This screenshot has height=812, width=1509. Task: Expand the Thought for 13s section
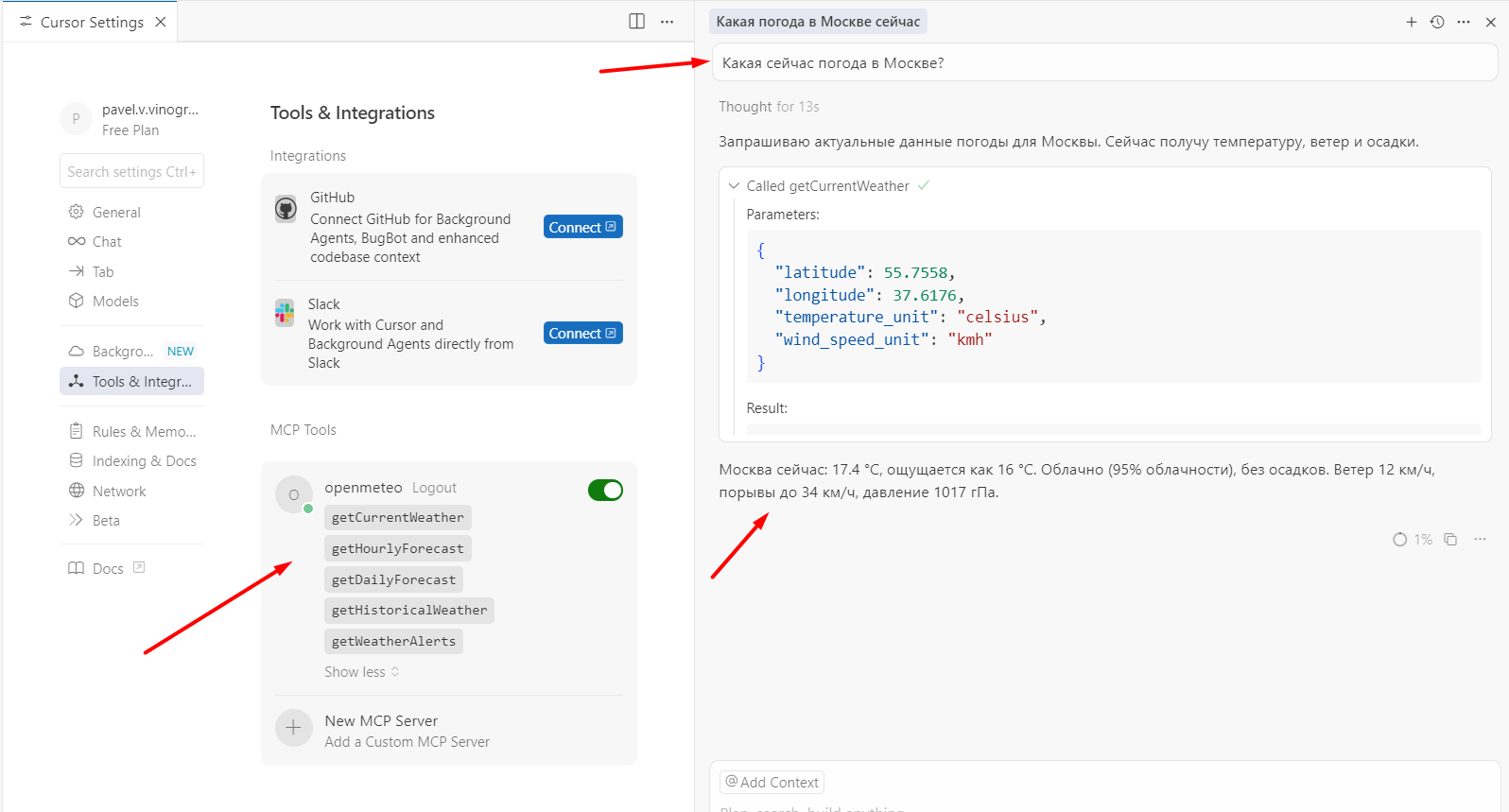tap(769, 107)
